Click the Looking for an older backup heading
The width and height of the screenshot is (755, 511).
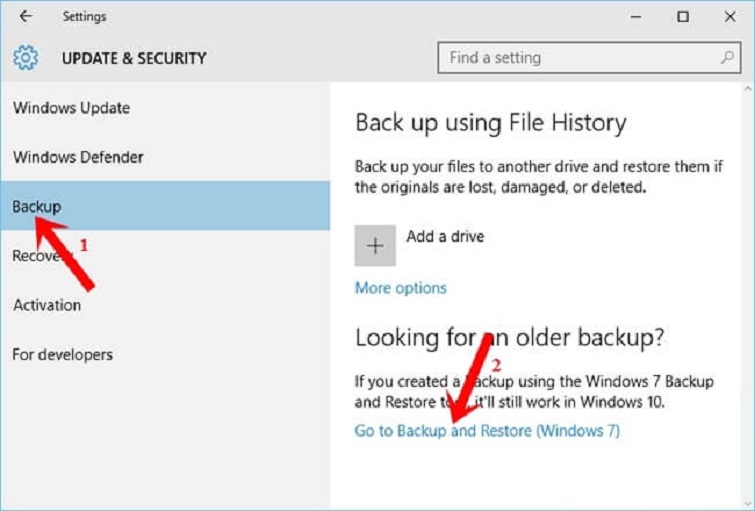(x=509, y=338)
